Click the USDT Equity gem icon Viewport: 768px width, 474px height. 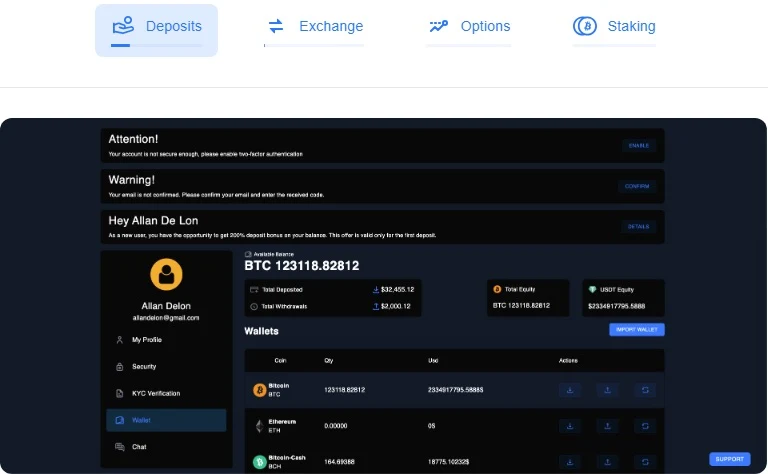pyautogui.click(x=592, y=289)
